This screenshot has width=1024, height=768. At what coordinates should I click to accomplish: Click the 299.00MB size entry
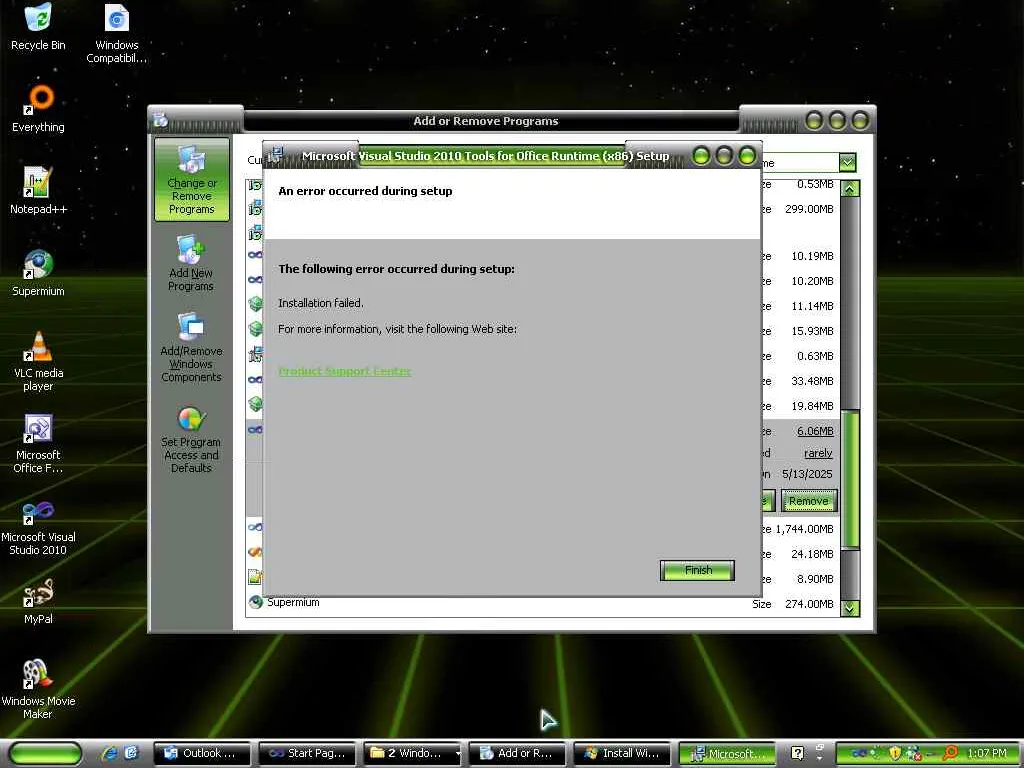click(x=809, y=209)
